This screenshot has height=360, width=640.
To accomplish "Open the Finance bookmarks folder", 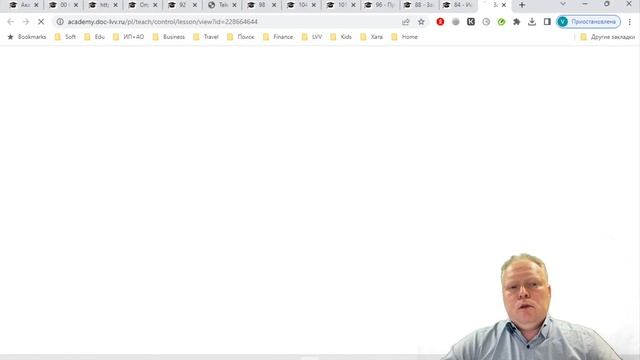I will click(278, 37).
